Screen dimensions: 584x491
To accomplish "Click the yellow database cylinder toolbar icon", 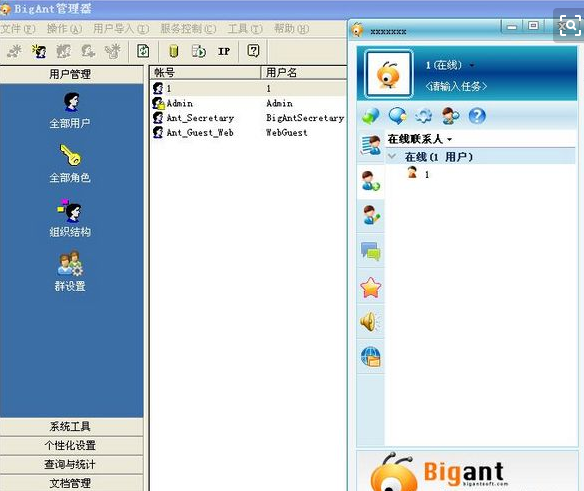I will (174, 51).
